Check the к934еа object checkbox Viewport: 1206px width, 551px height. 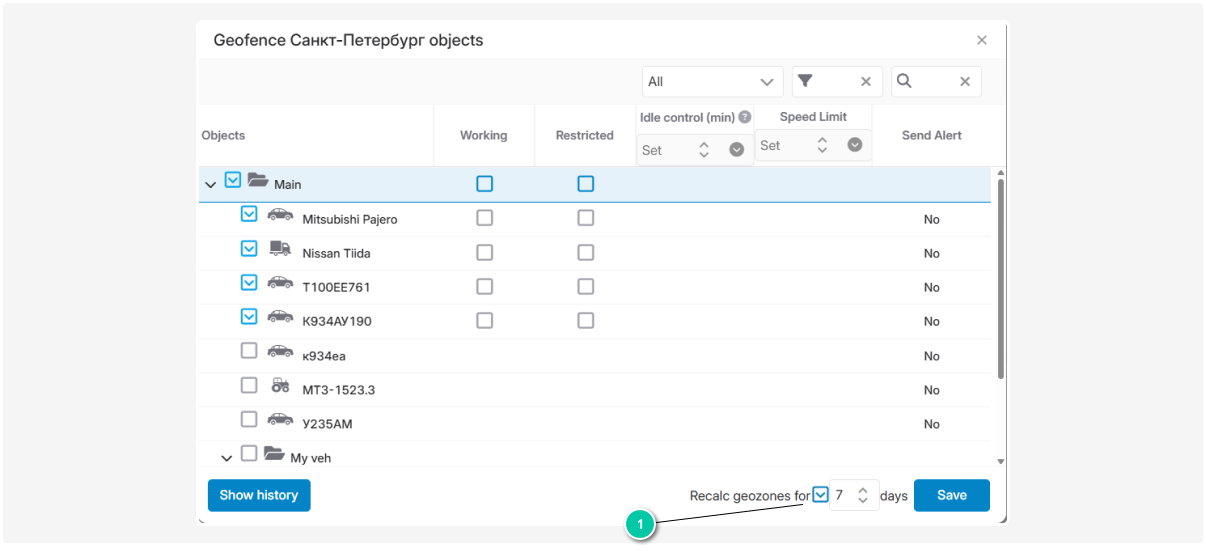coord(249,351)
